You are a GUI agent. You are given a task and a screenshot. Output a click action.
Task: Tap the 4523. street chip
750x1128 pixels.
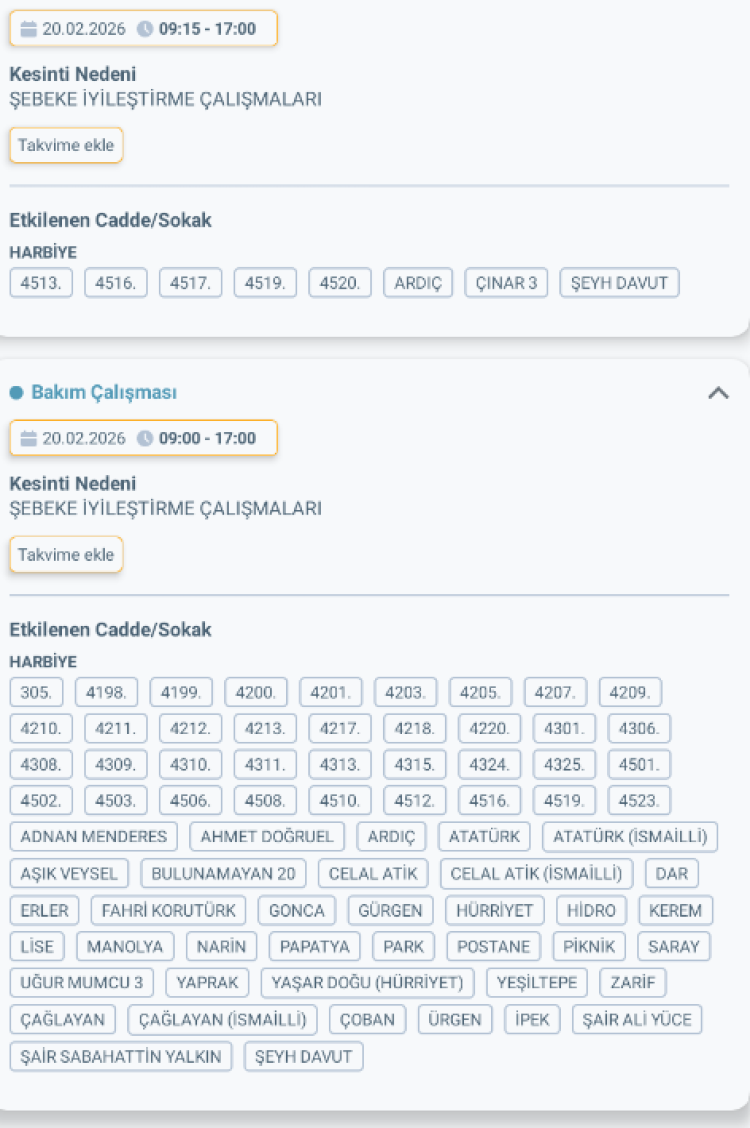pos(640,801)
